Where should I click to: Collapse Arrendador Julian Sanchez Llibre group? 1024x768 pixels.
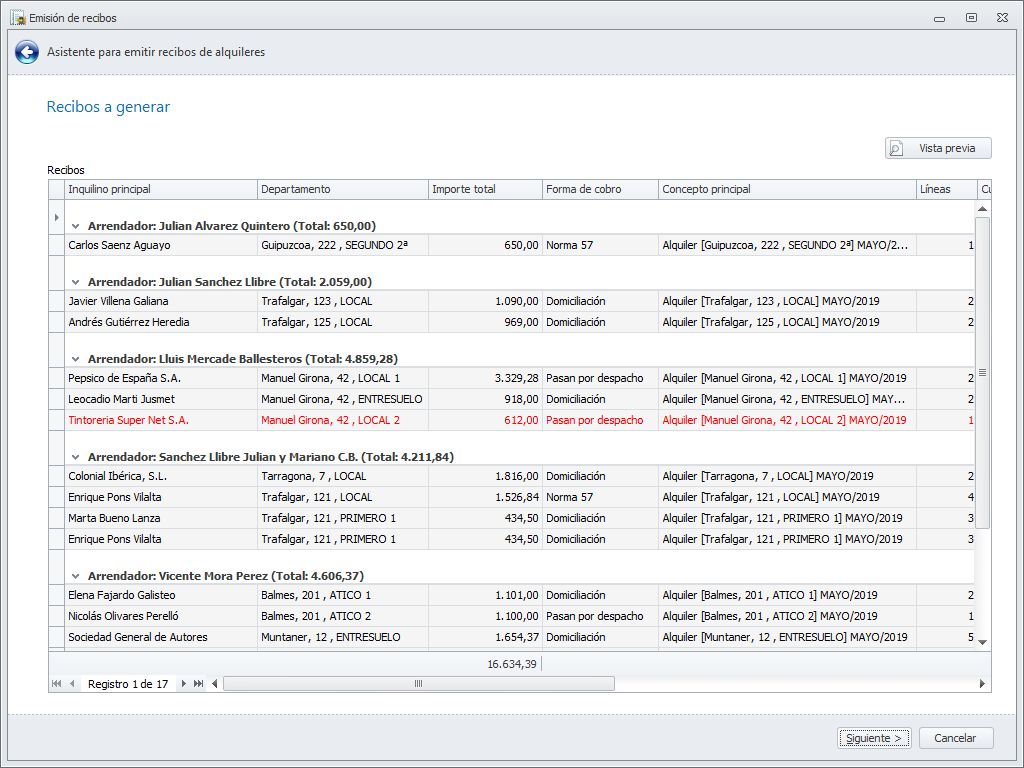click(75, 282)
